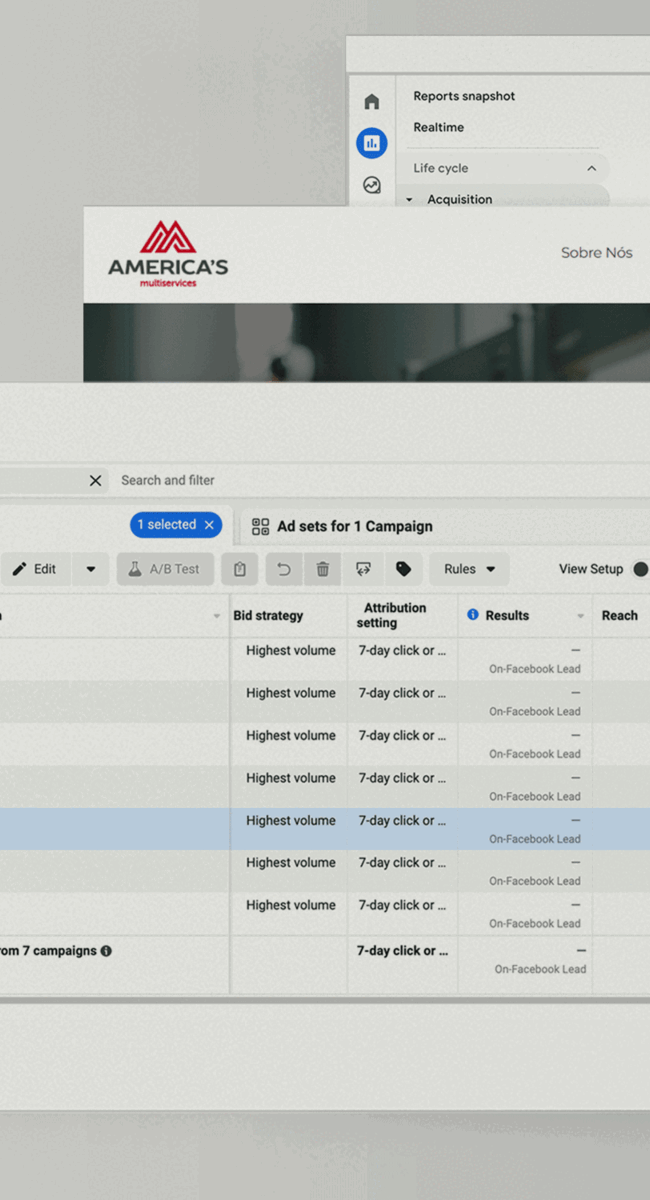Open sort arrow left of Bid strategy
Screen dimensions: 650x1200
point(217,616)
